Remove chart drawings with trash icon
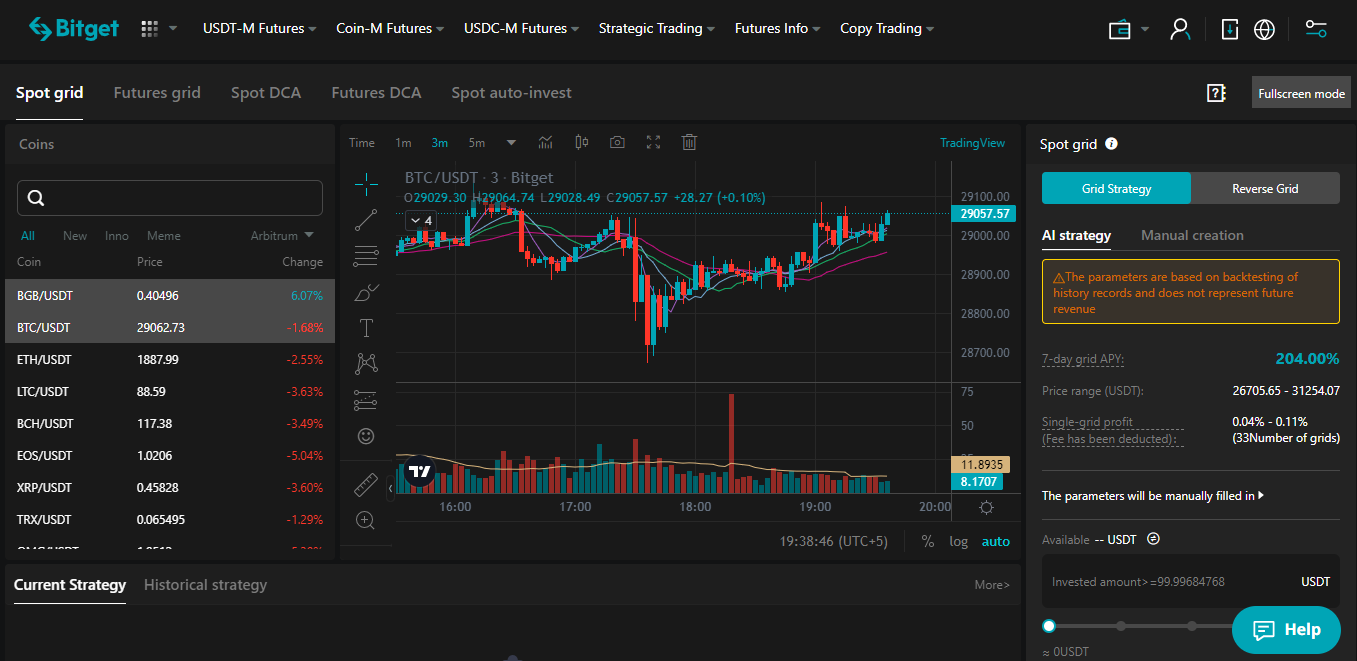 pyautogui.click(x=689, y=142)
